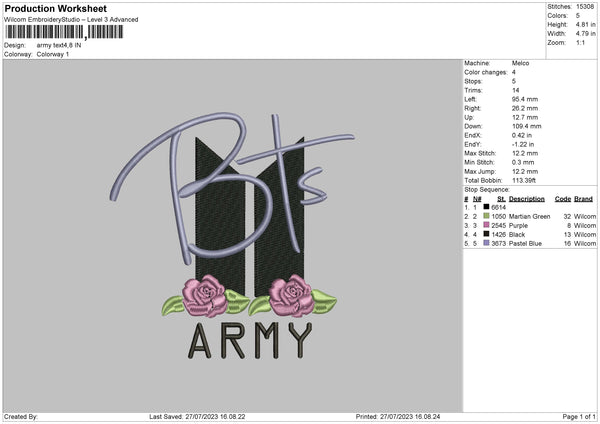The width and height of the screenshot is (600, 424).
Task: Click the design name 'army text4,8 IN'
Action: (x=59, y=45)
